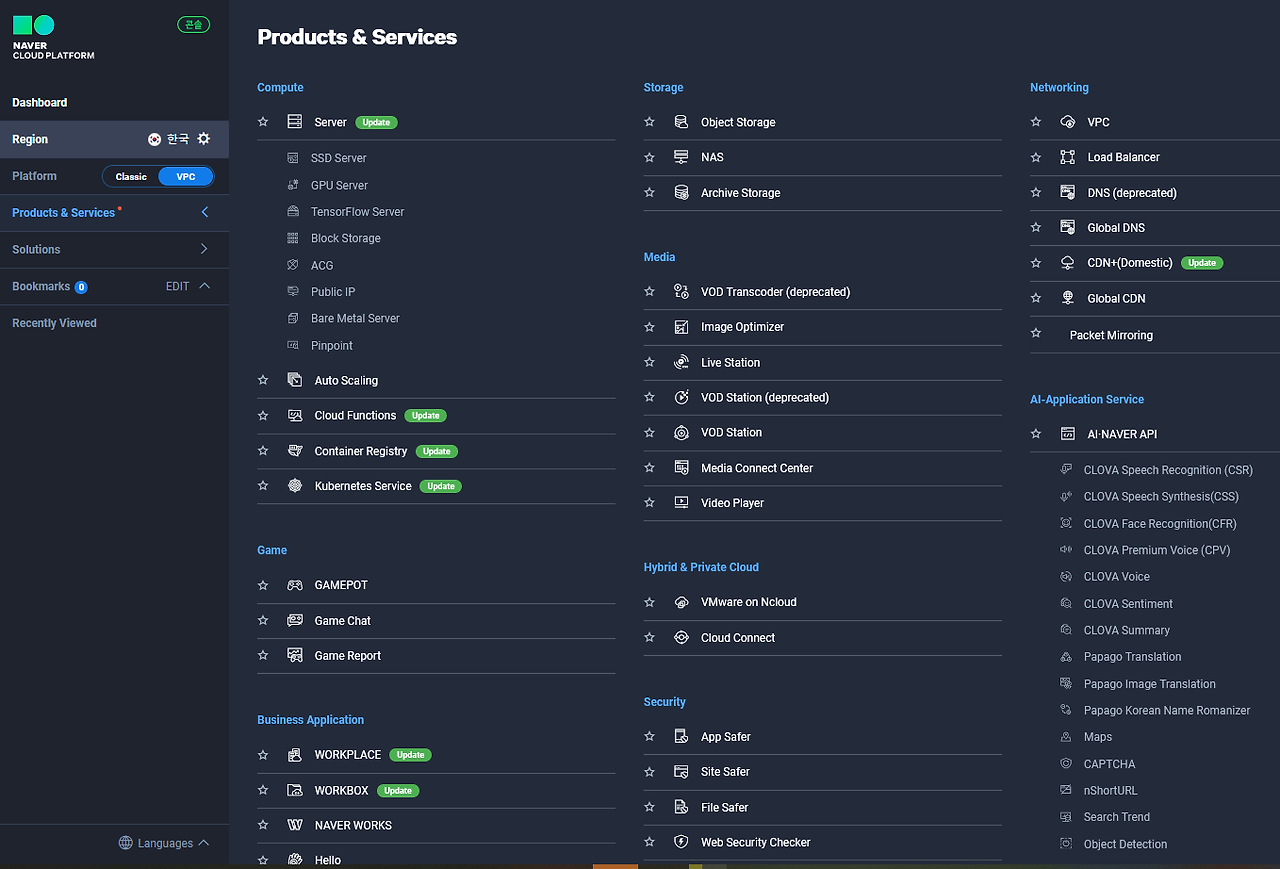Open the Recently Viewed section
The width and height of the screenshot is (1280, 869).
[54, 323]
